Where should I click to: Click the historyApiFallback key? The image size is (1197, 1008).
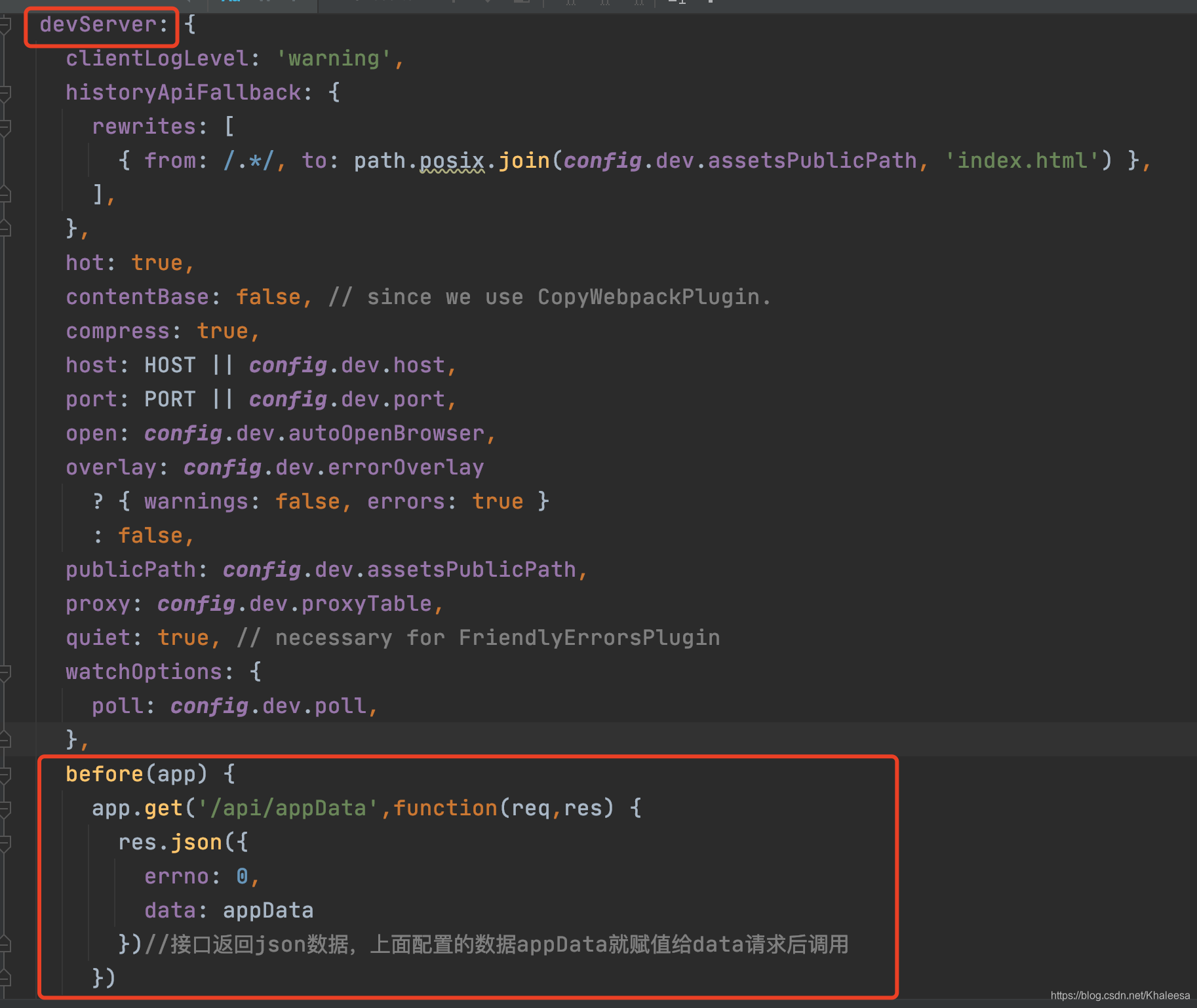coord(184,93)
